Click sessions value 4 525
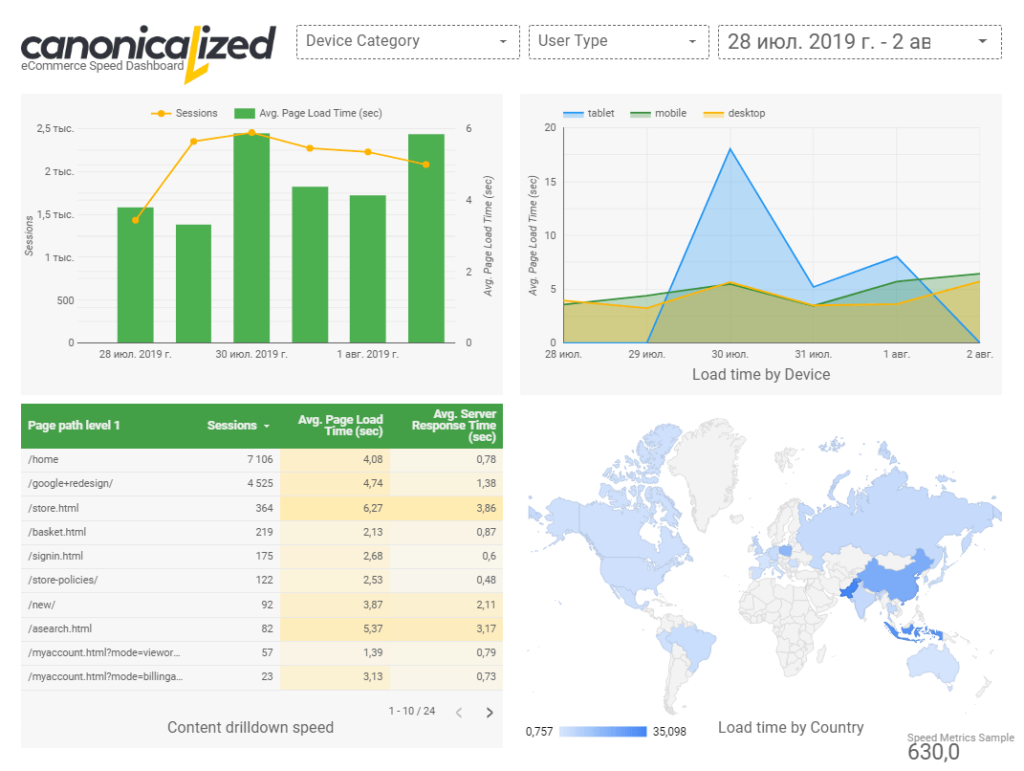This screenshot has width=1024, height=771. click(260, 484)
